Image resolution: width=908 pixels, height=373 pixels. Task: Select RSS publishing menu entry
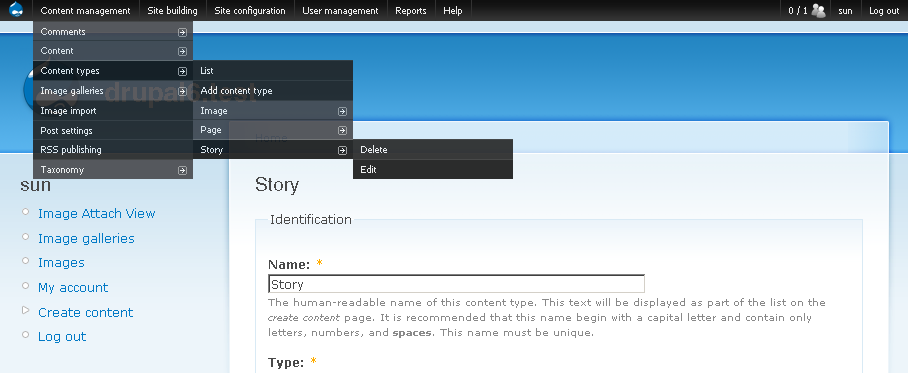[x=113, y=149]
